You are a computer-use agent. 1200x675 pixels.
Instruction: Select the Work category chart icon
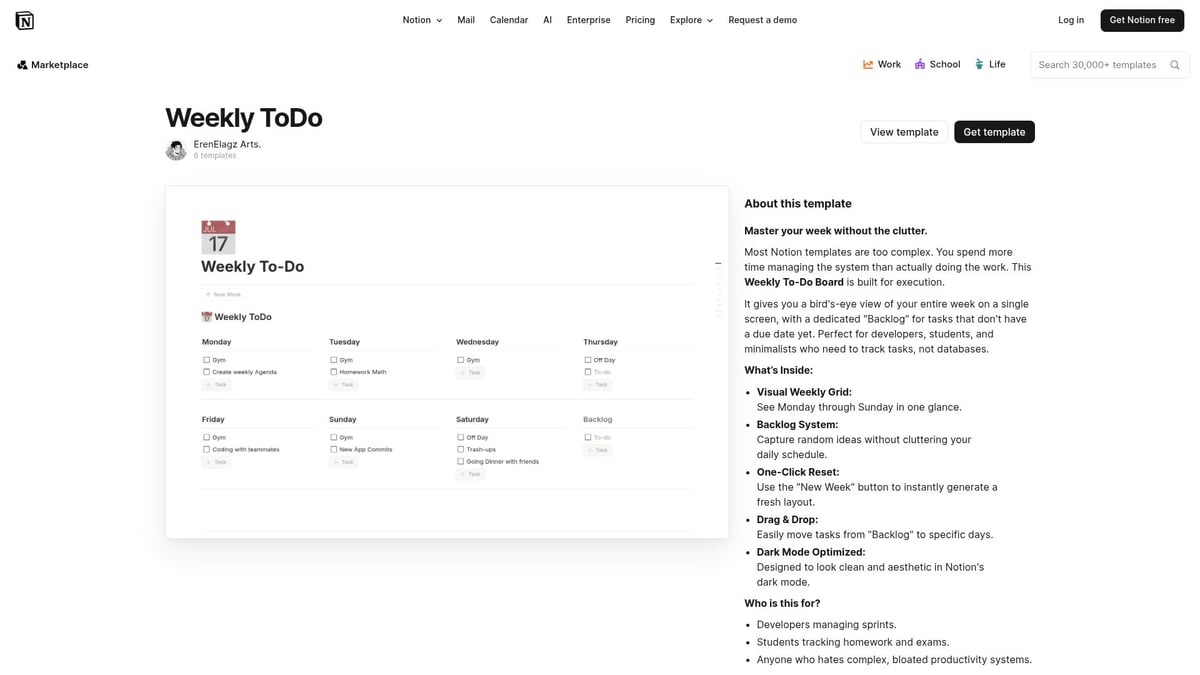[868, 63]
